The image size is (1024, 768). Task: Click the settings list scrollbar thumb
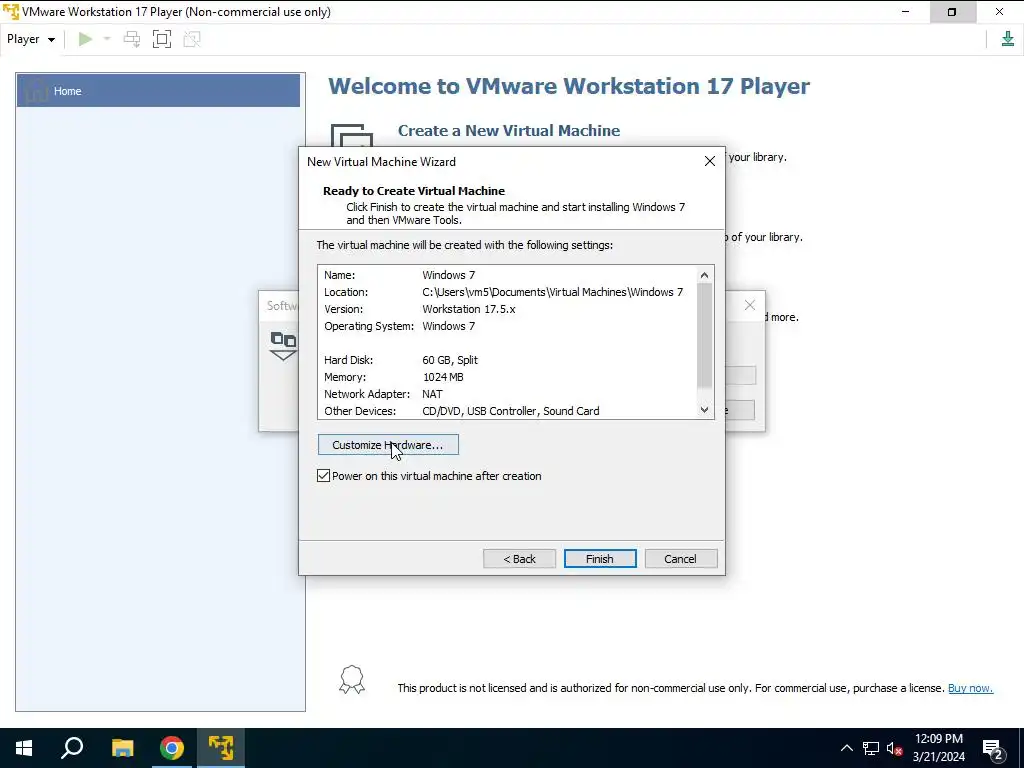click(704, 335)
